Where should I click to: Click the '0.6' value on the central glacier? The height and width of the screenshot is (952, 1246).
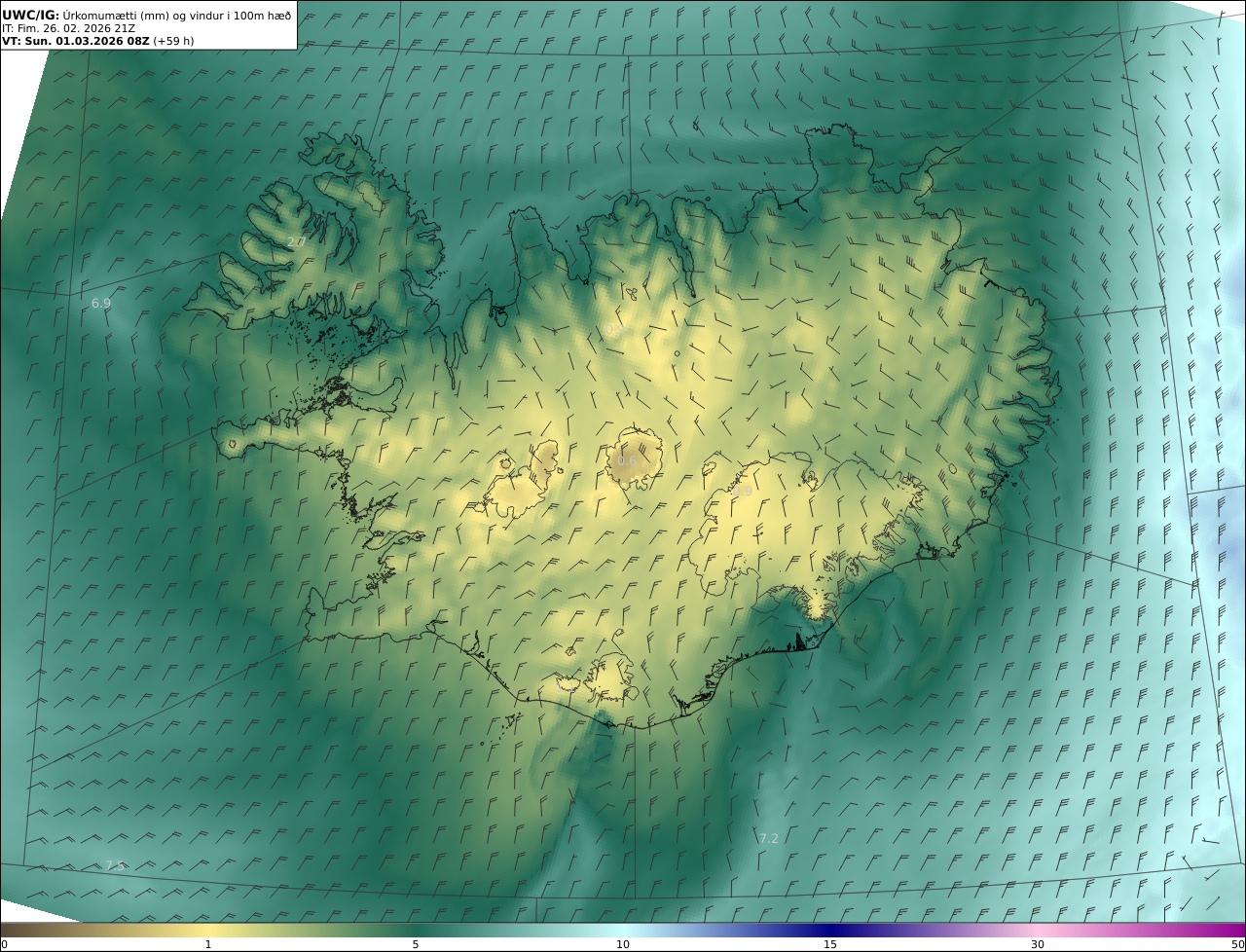point(627,460)
